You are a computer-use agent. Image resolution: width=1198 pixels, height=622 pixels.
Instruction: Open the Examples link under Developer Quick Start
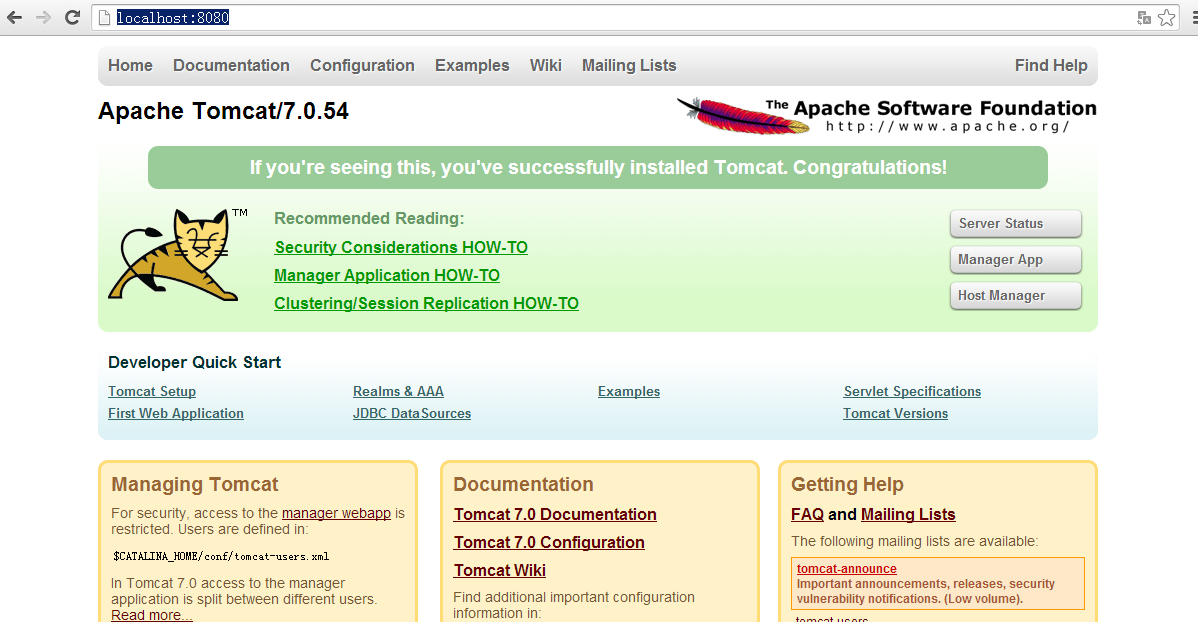(x=629, y=391)
